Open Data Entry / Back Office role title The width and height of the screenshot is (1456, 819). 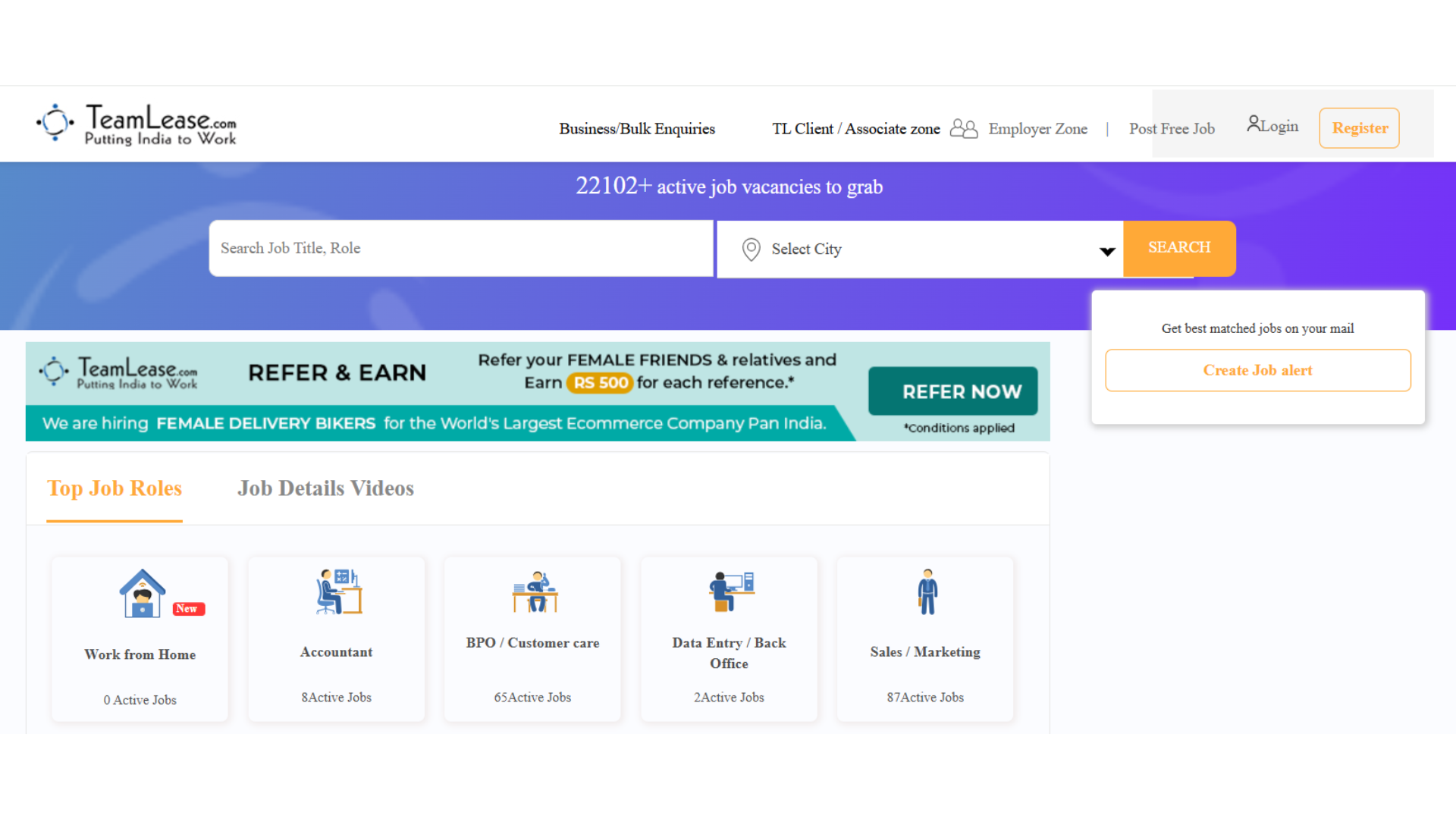tap(730, 653)
